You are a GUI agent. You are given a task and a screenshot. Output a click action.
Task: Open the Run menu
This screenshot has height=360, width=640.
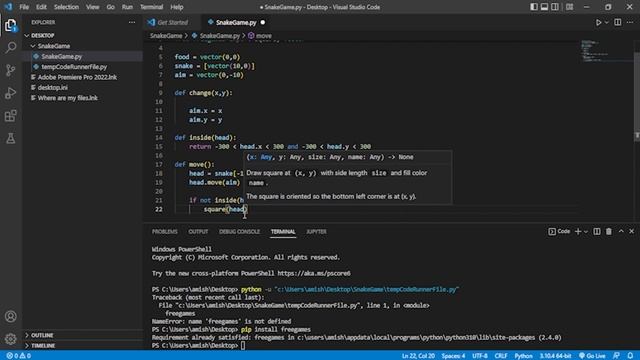pos(127,7)
